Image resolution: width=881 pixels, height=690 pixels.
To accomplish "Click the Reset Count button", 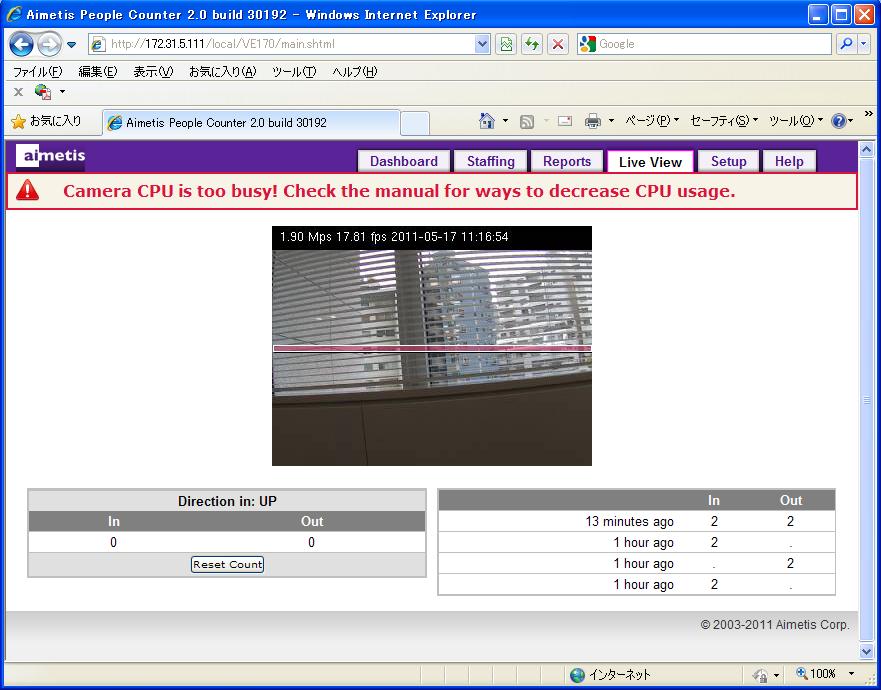I will point(227,564).
